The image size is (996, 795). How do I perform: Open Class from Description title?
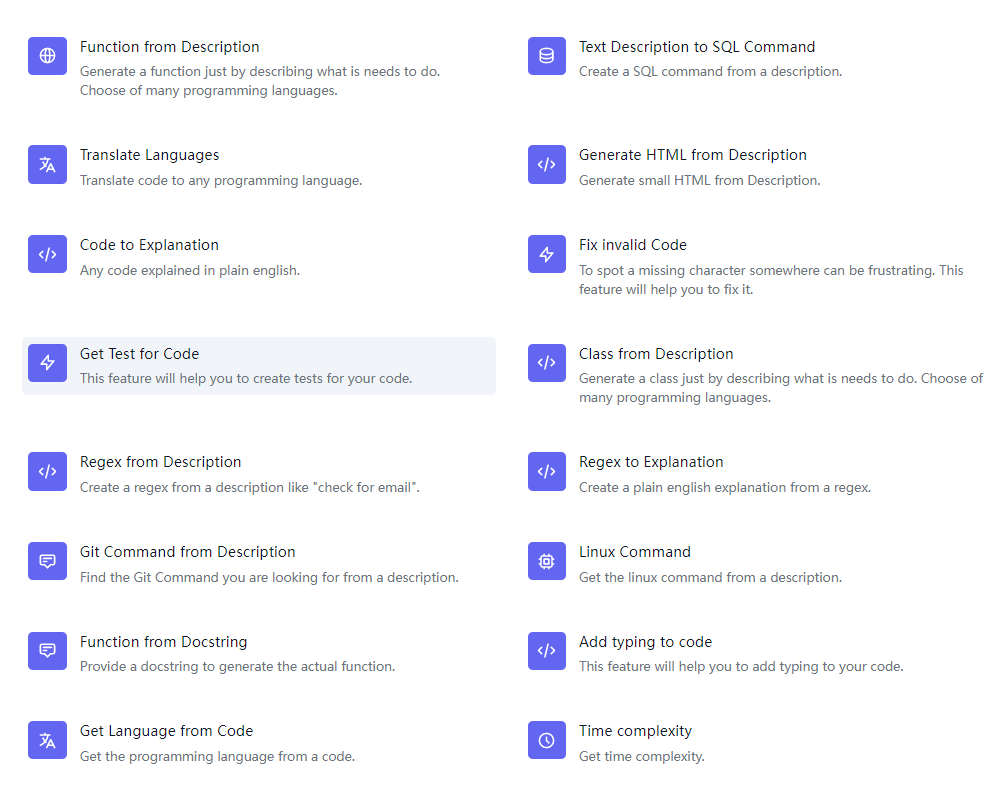pyautogui.click(x=656, y=354)
